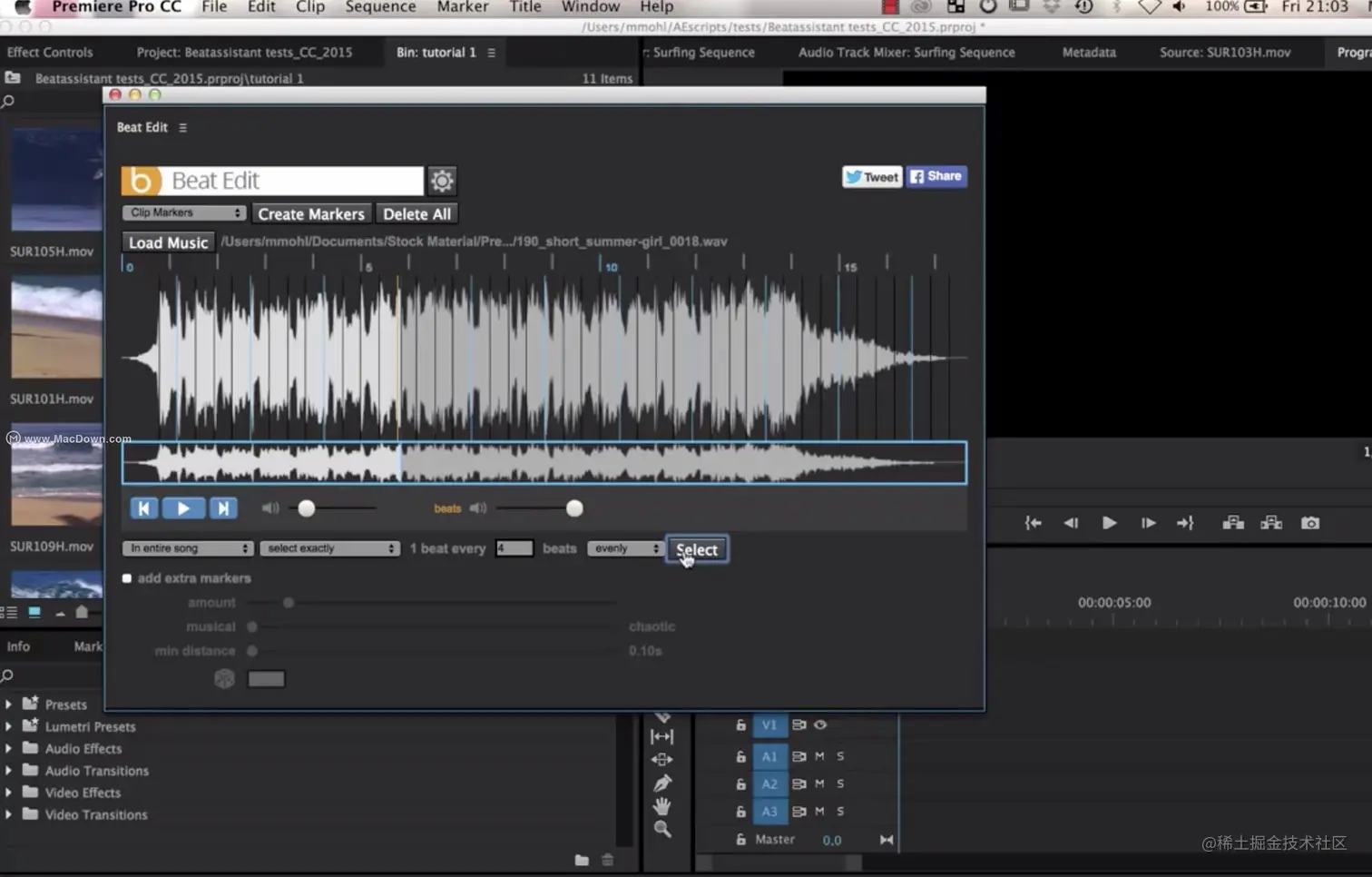Go to In point in Program monitor
Screen dimensions: 1372x877
coord(1033,523)
